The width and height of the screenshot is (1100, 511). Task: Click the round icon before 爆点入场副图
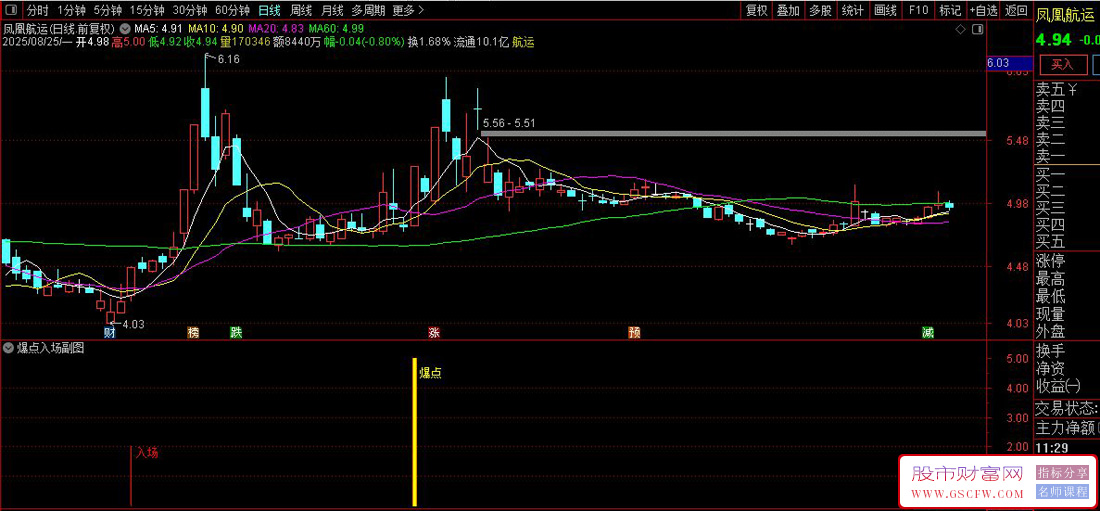pyautogui.click(x=9, y=347)
